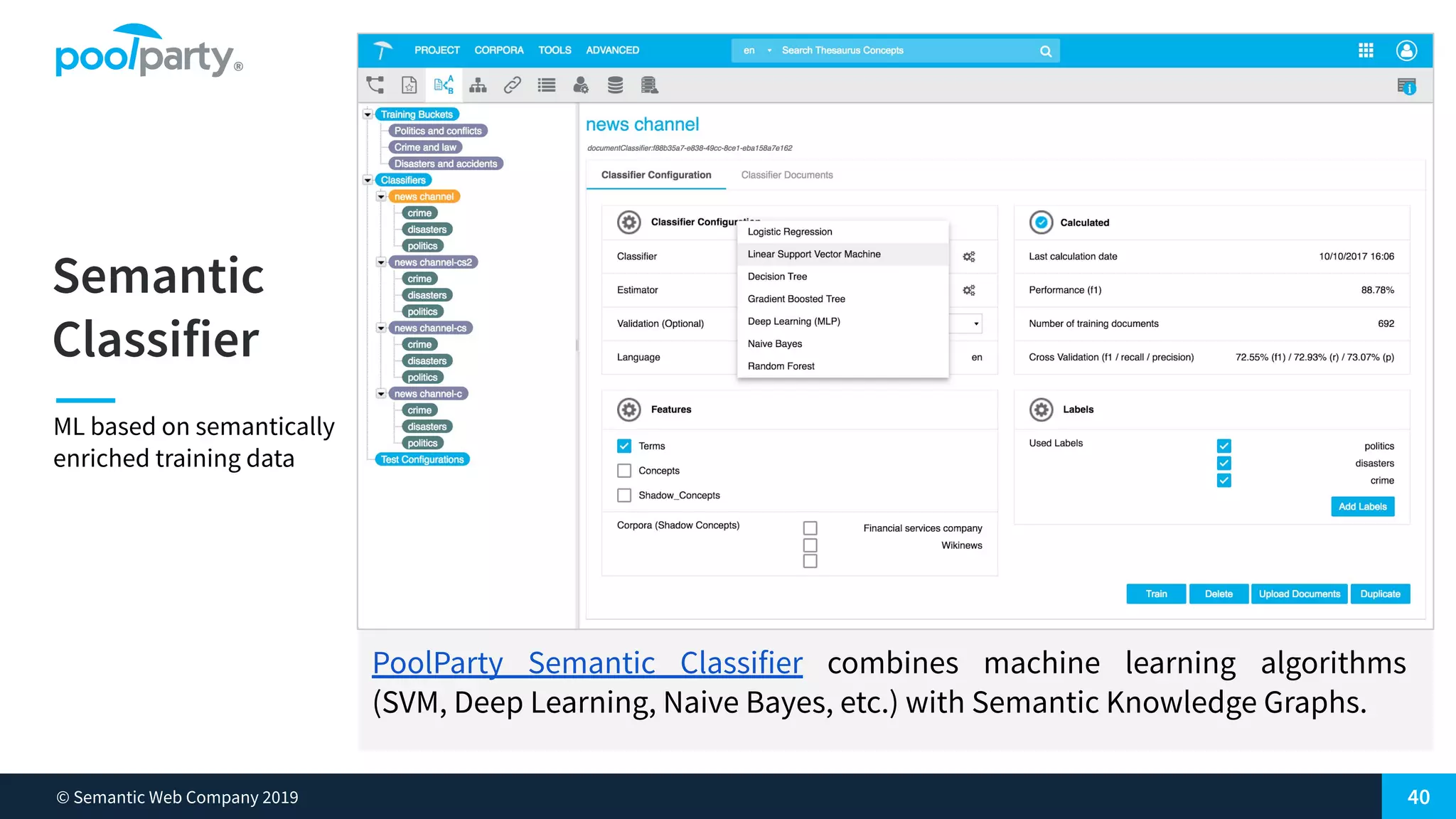The height and width of the screenshot is (819, 1456).
Task: Click the Upload Documents button
Action: click(x=1299, y=594)
